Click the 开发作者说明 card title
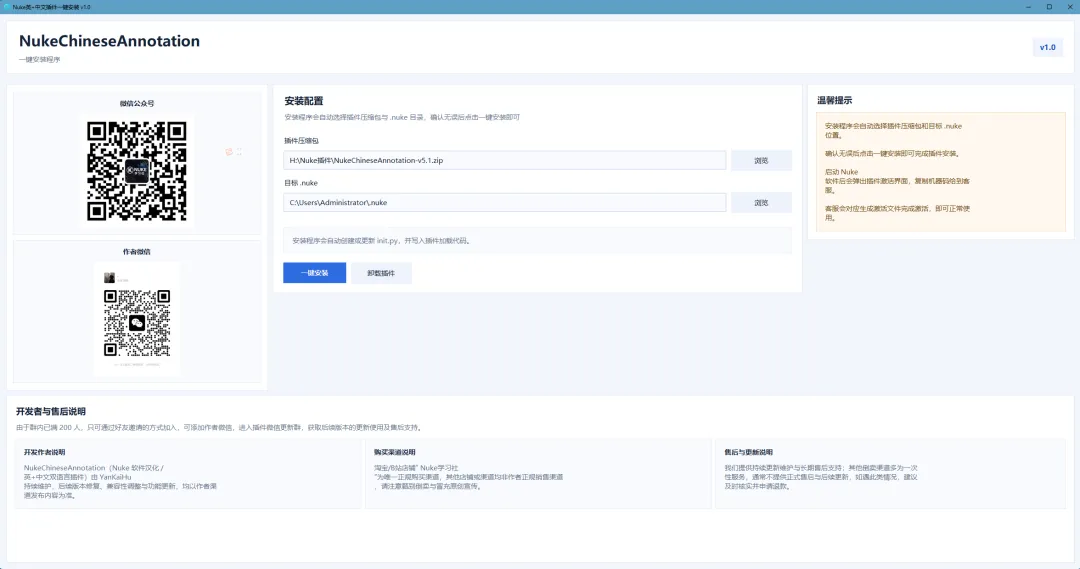The image size is (1080, 569). [x=44, y=453]
